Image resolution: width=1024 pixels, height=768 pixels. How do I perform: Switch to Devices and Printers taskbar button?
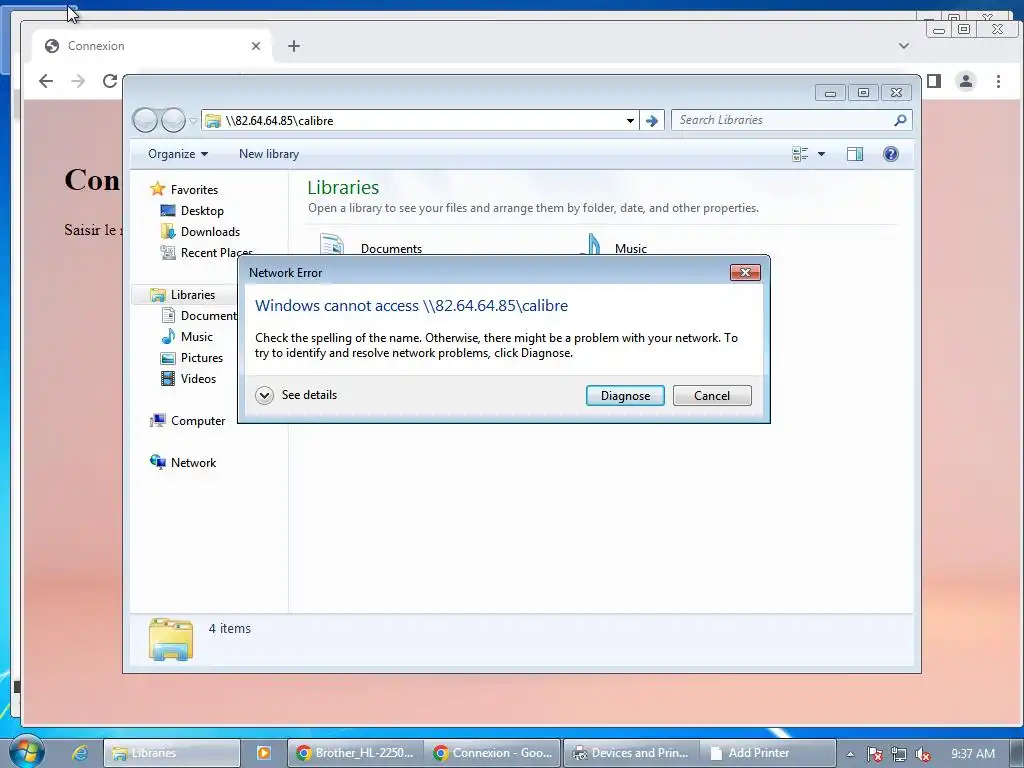coord(630,753)
